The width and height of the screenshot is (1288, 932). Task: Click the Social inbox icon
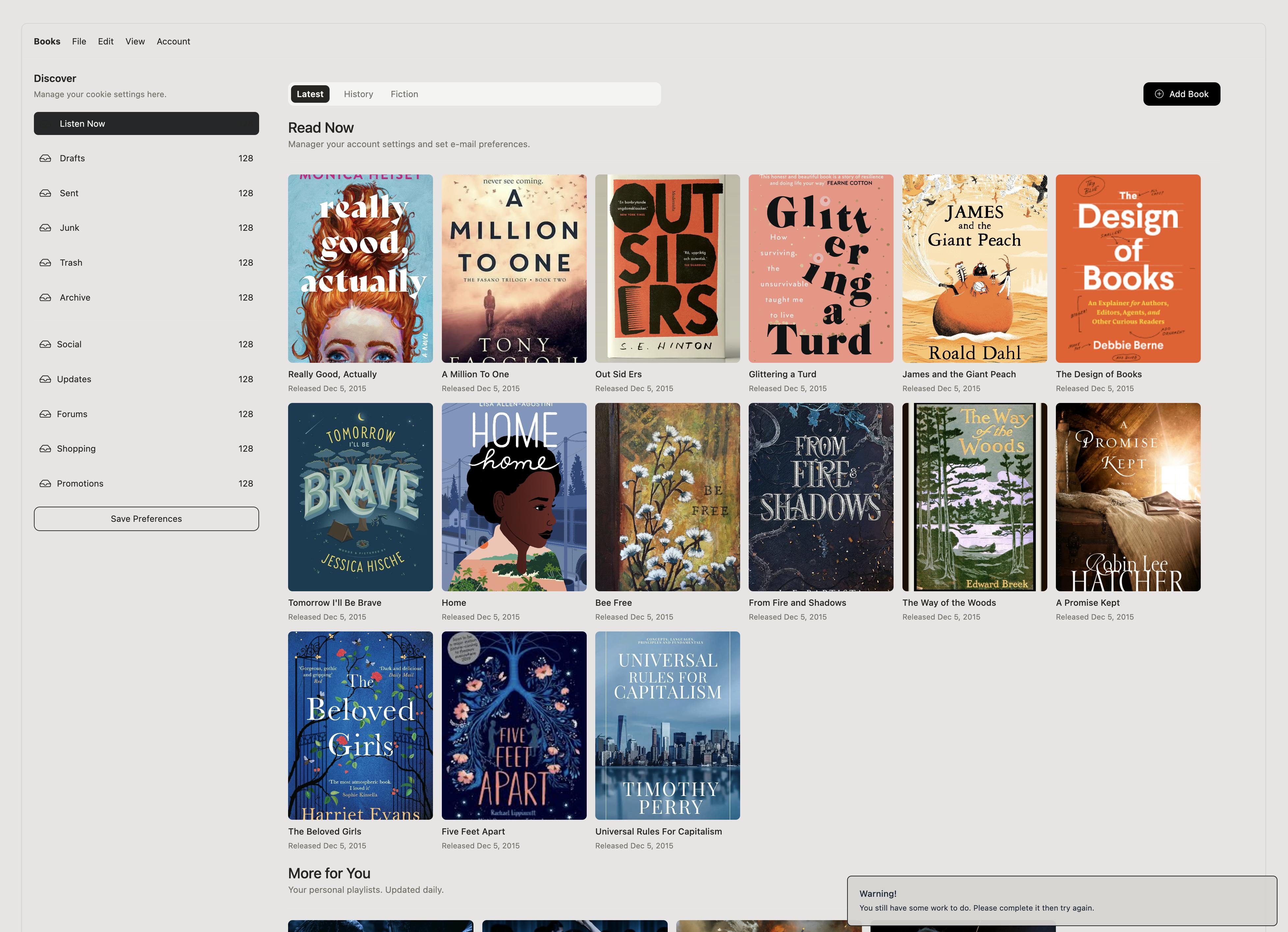point(45,344)
